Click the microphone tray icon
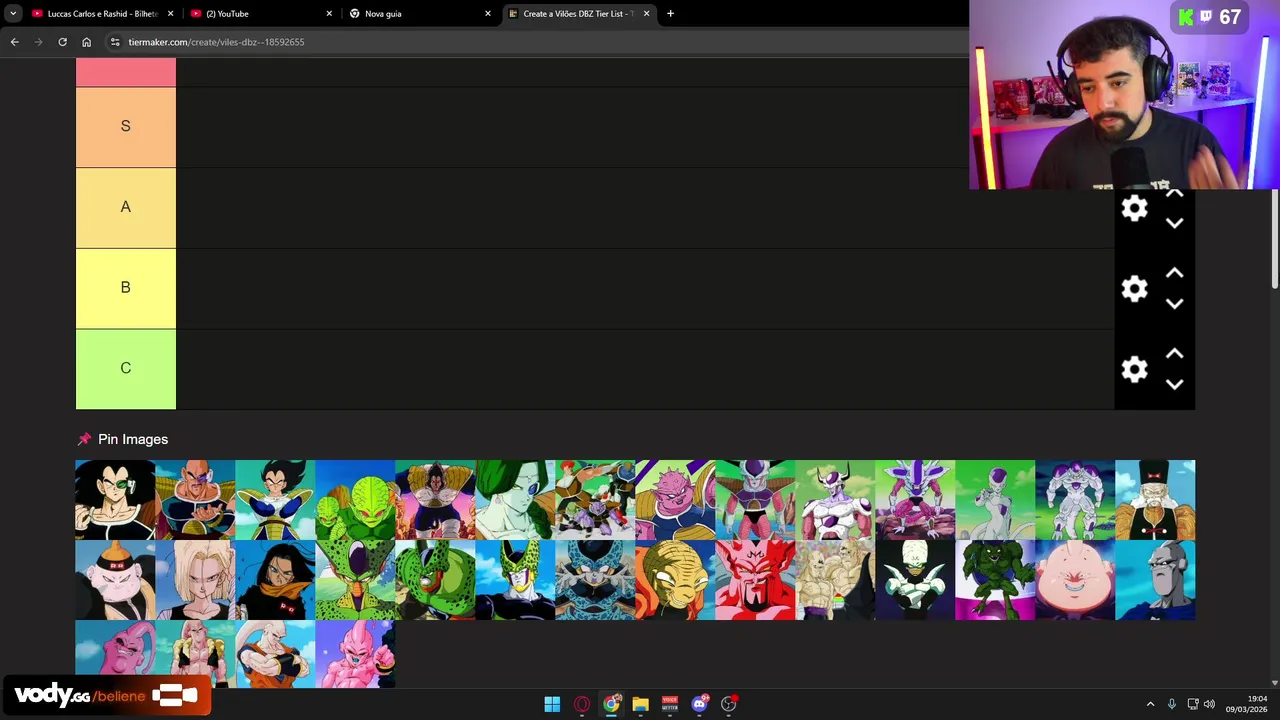The width and height of the screenshot is (1280, 720). (1171, 704)
